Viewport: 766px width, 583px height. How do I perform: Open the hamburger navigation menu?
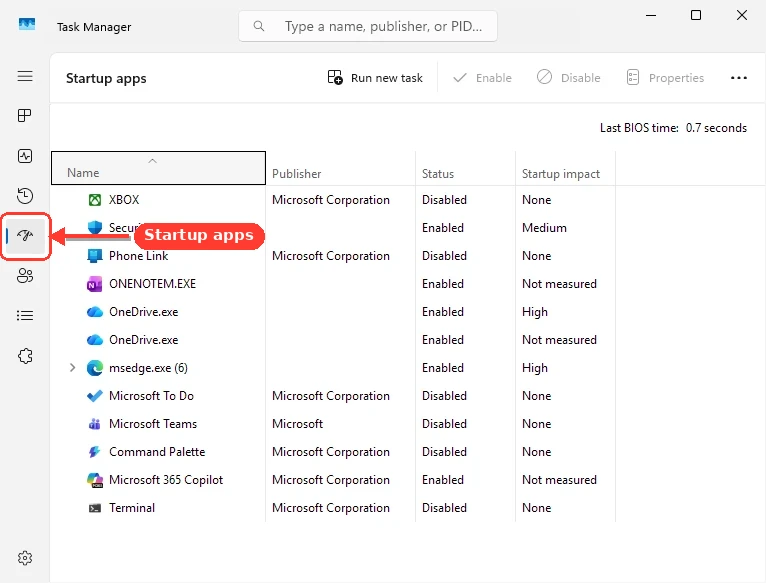pyautogui.click(x=25, y=76)
